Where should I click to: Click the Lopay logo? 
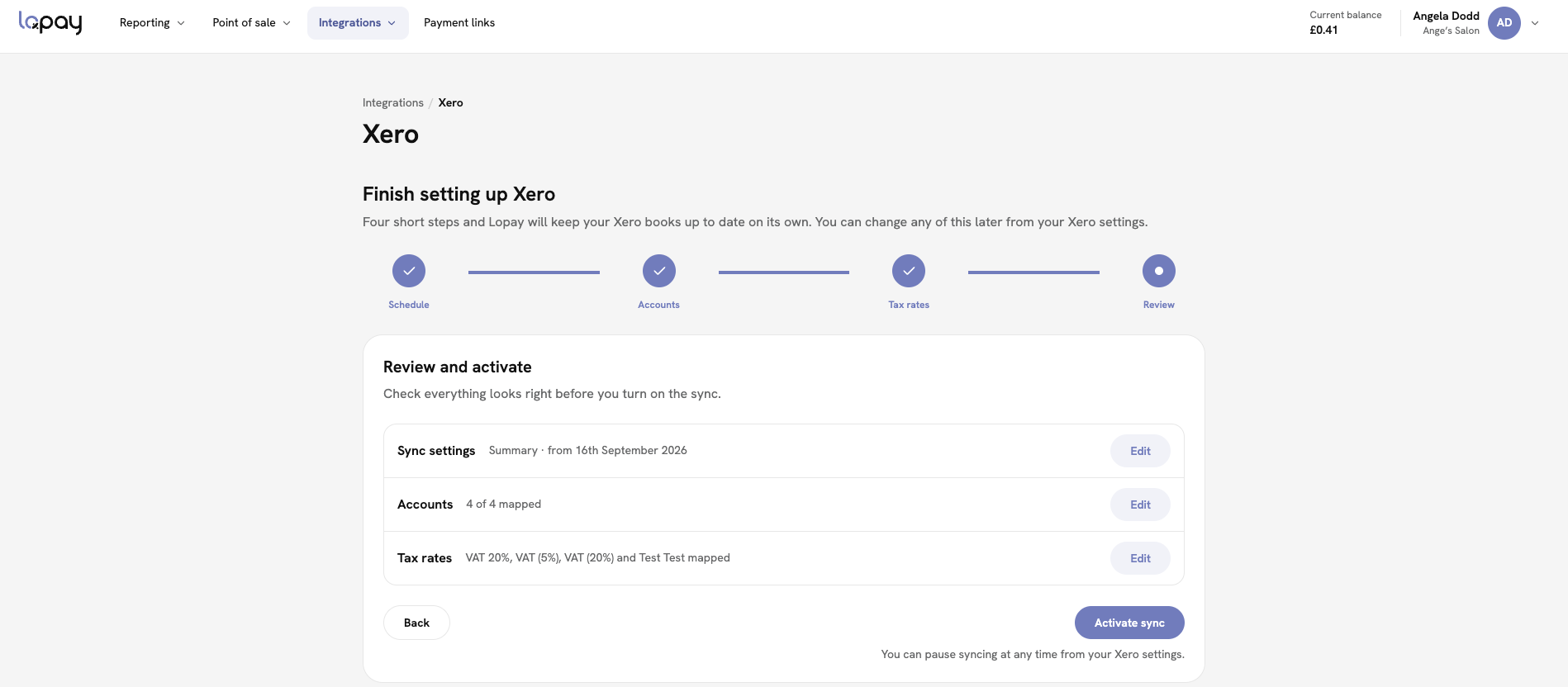[50, 22]
